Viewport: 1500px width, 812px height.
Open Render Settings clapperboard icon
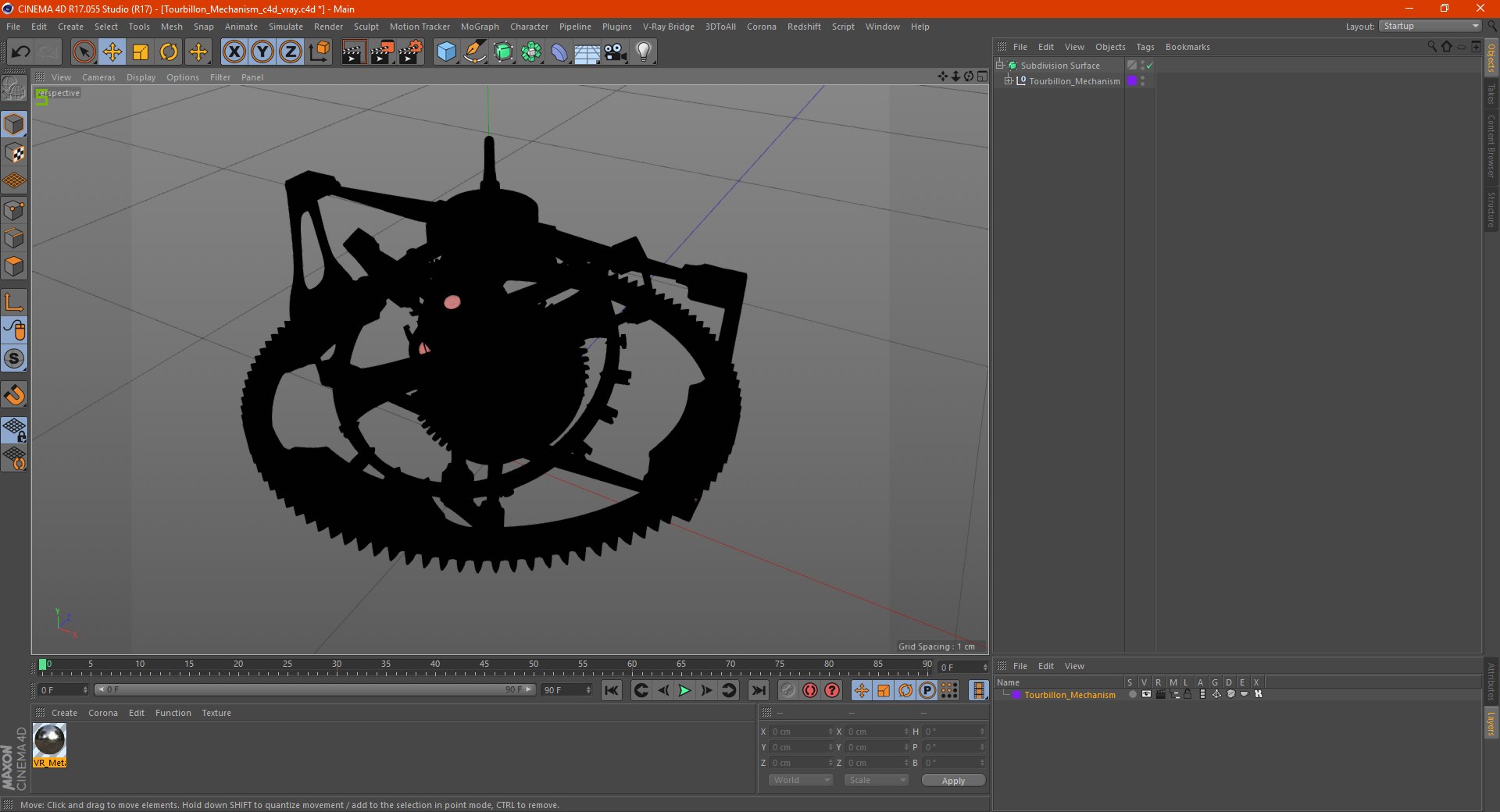click(410, 52)
